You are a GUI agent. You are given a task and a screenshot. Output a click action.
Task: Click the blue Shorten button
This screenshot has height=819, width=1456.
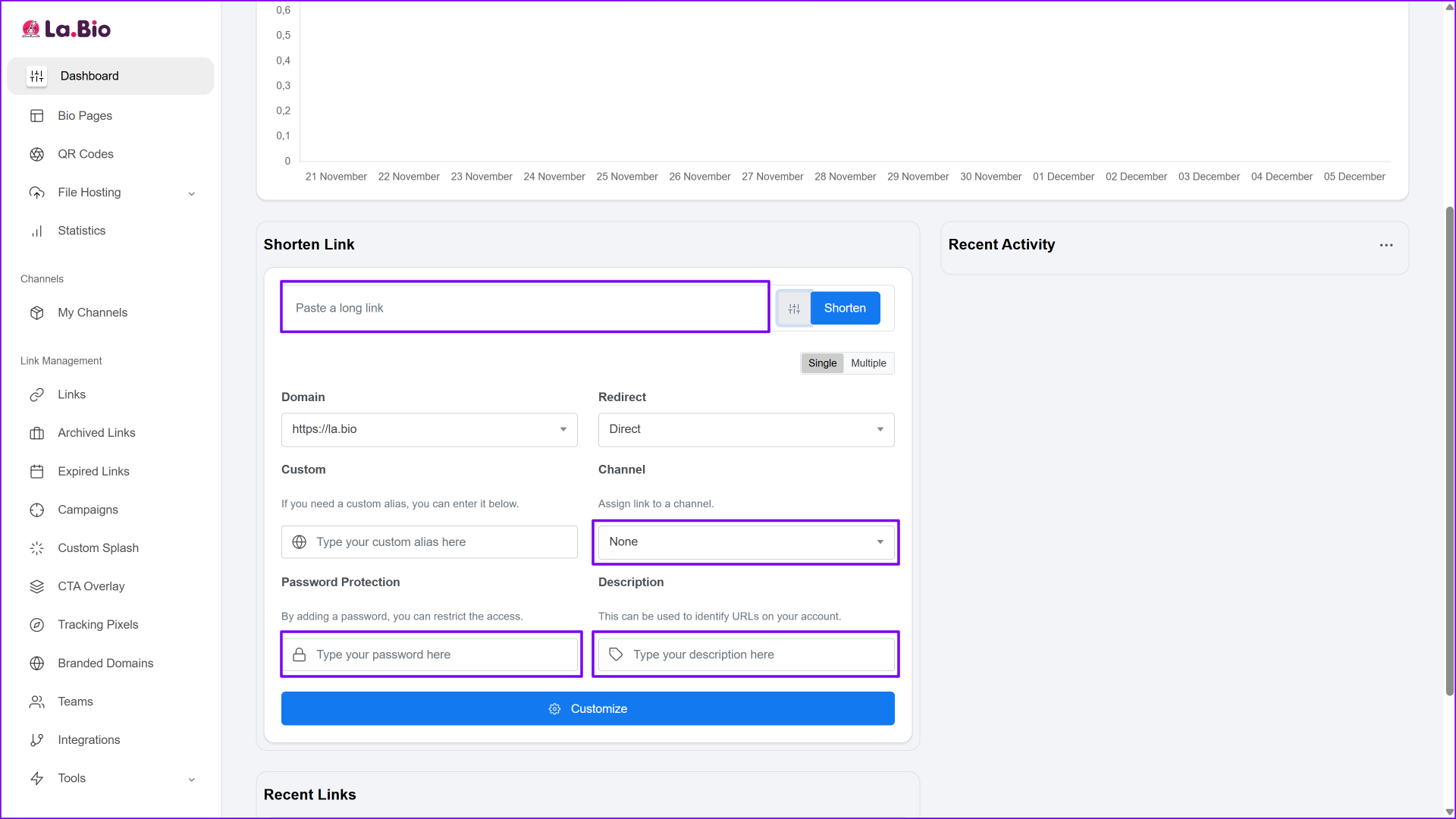coord(845,308)
